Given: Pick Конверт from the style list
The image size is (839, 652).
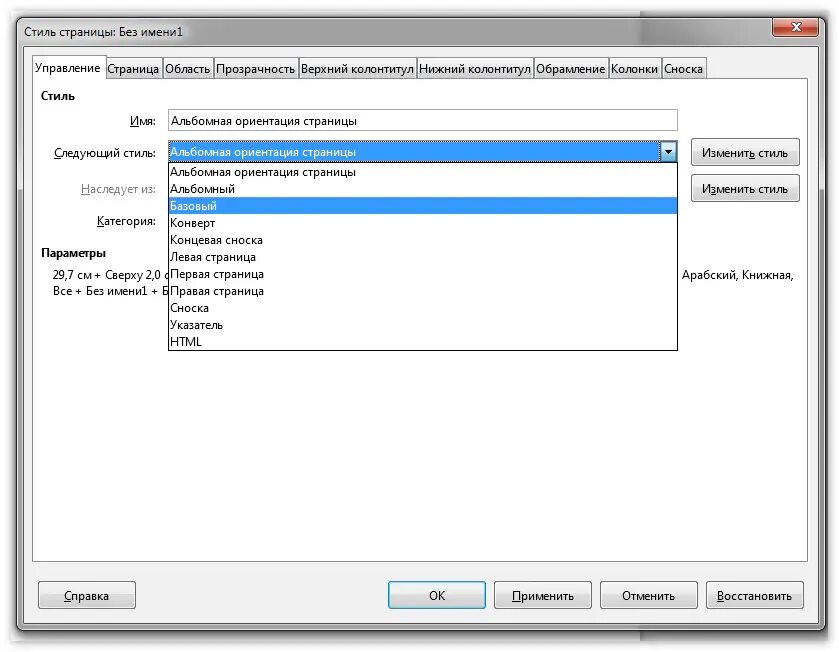Looking at the screenshot, I should pos(423,223).
